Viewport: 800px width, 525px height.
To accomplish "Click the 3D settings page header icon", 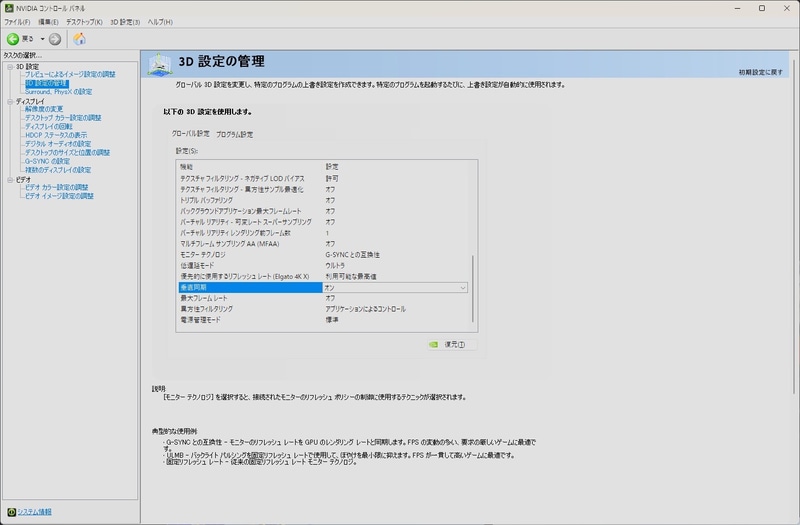I will (160, 65).
